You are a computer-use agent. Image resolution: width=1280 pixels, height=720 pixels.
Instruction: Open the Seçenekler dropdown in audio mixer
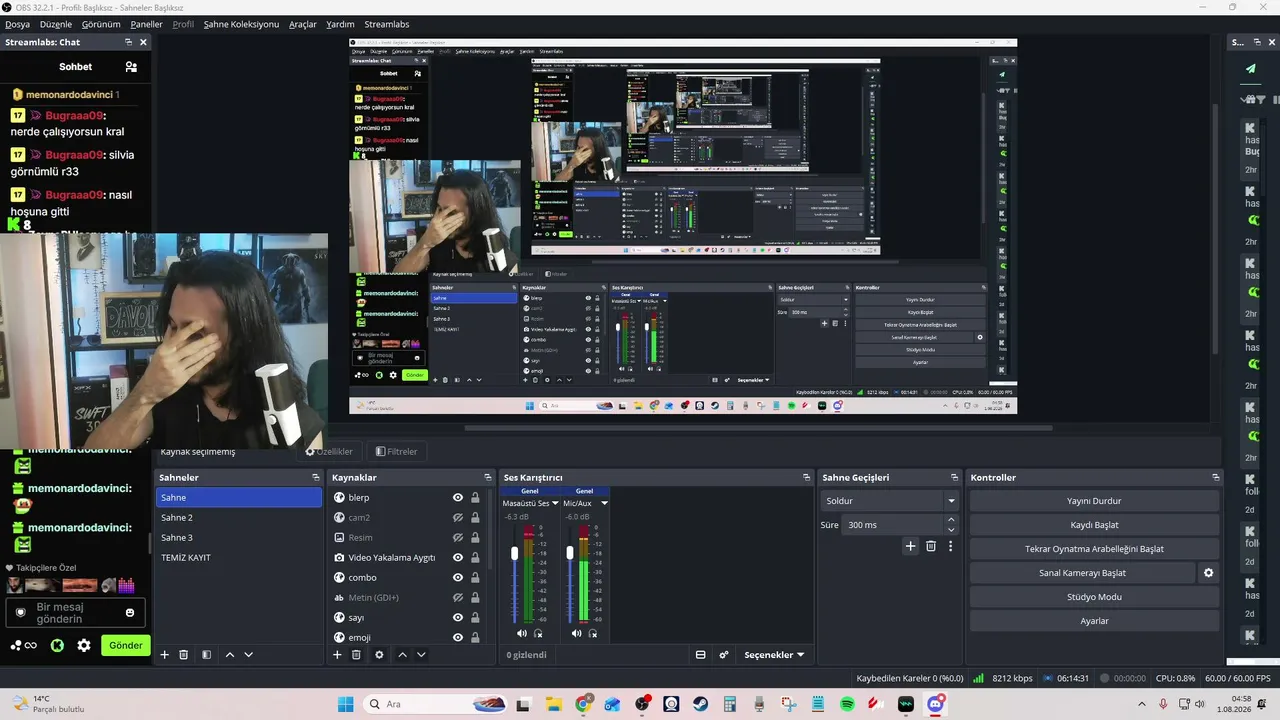775,655
